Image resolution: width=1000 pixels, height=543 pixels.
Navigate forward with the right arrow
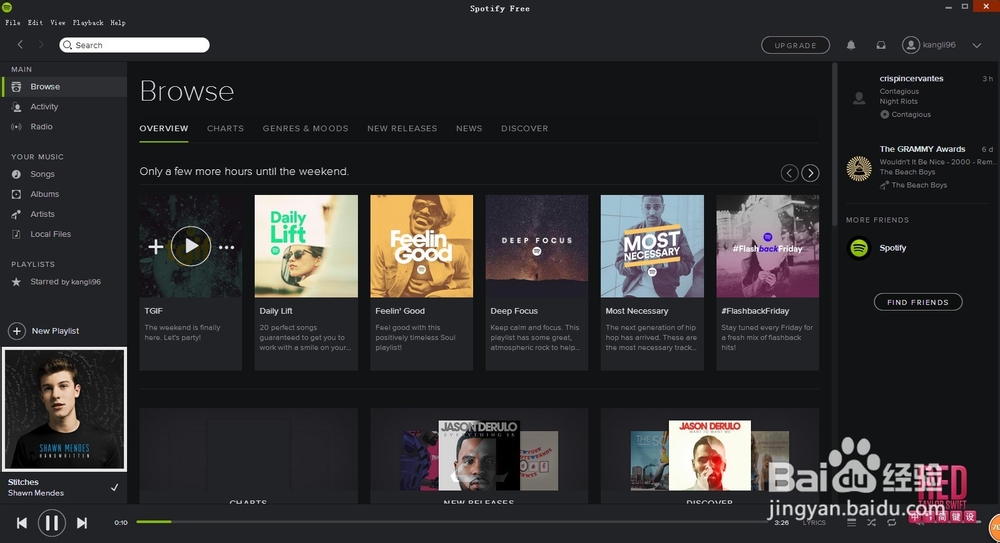pyautogui.click(x=40, y=45)
